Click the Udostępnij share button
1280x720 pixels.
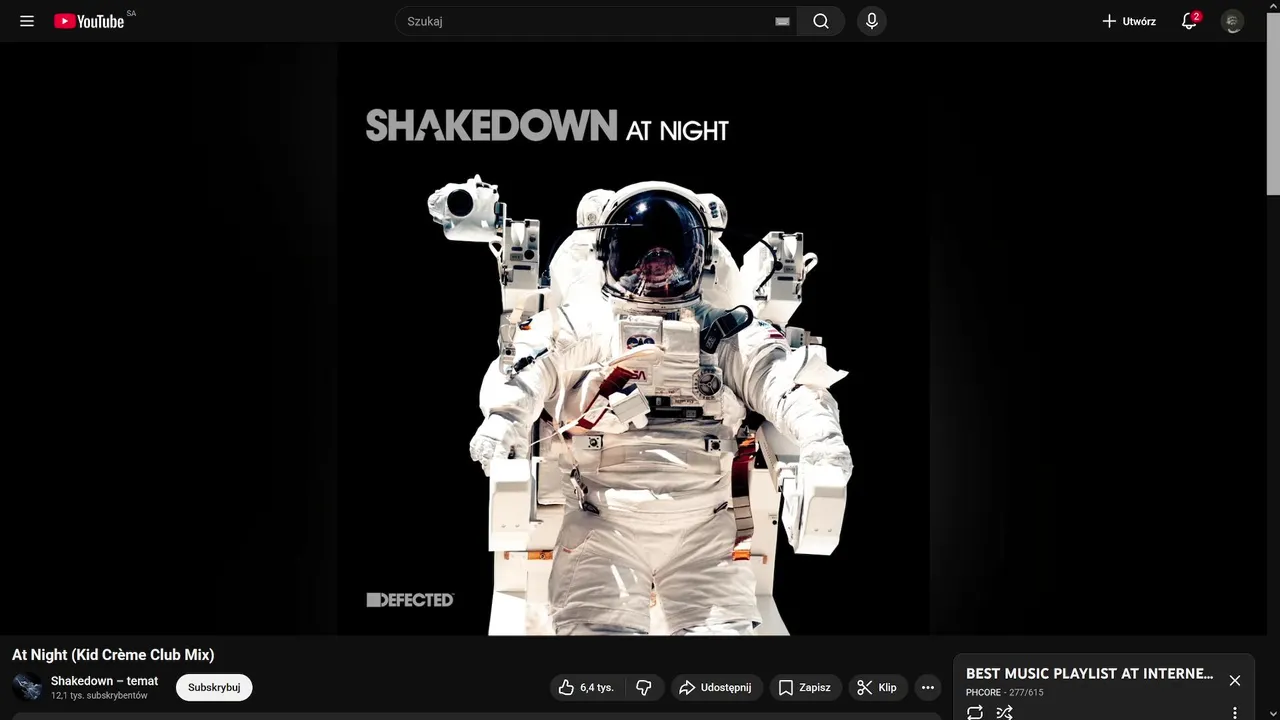tap(717, 687)
